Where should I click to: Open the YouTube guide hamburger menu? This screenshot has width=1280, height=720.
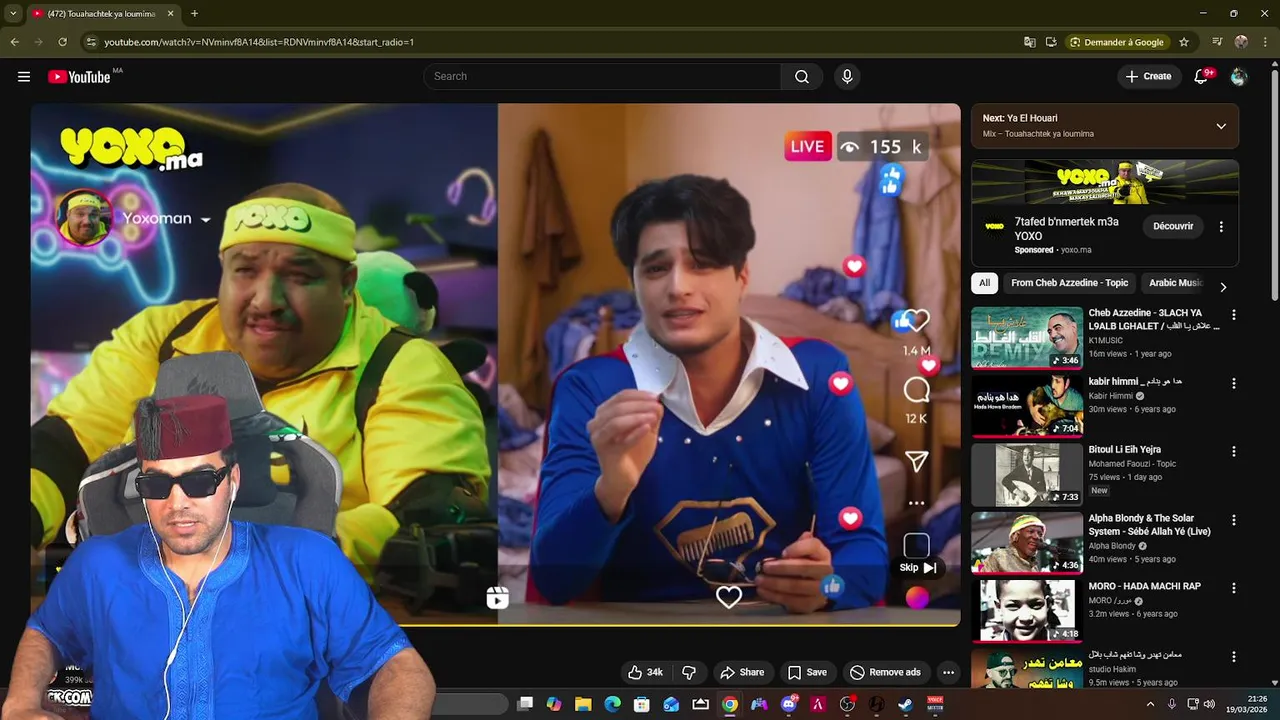[x=24, y=77]
